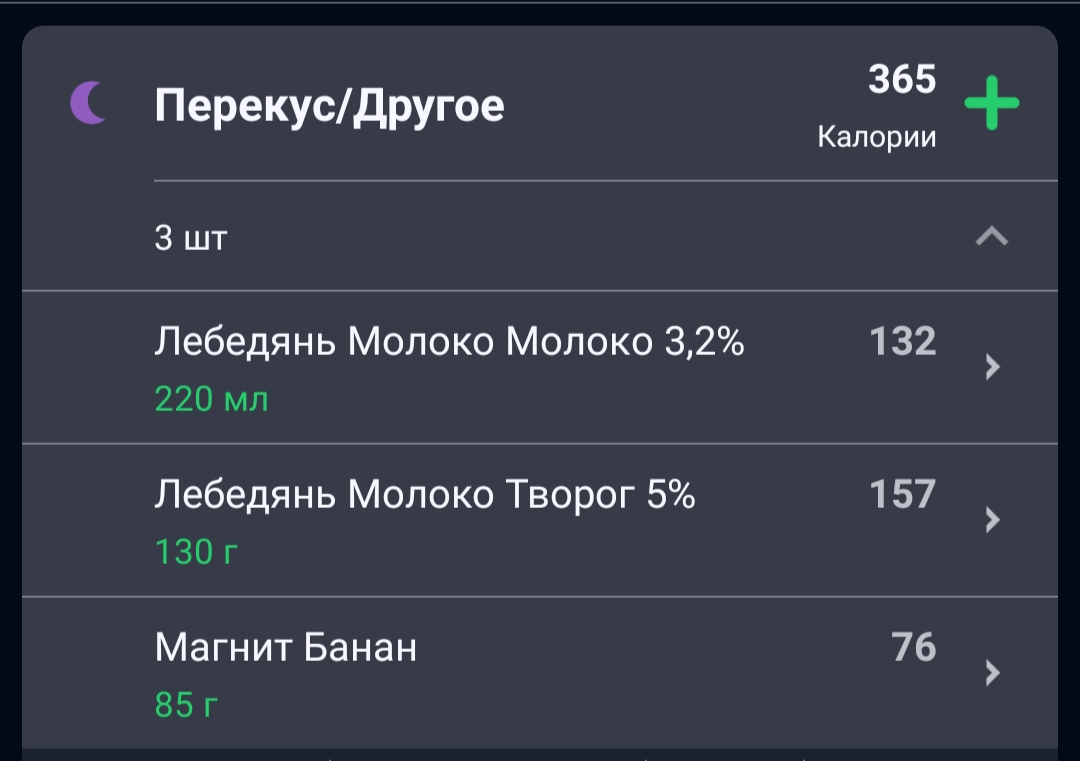This screenshot has width=1080, height=761.
Task: Tap the 3 шт item count label
Action: click(x=191, y=238)
